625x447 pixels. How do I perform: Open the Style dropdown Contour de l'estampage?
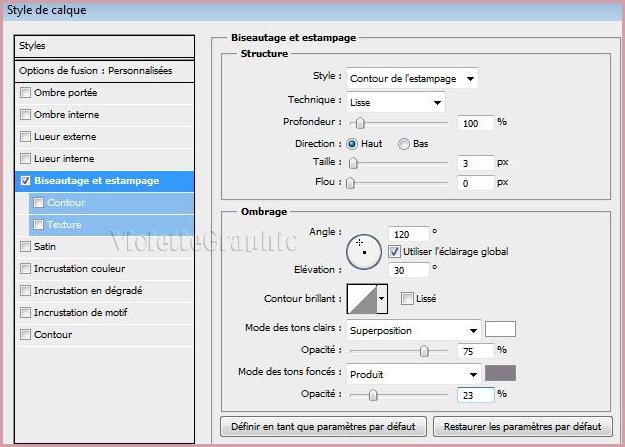point(411,78)
